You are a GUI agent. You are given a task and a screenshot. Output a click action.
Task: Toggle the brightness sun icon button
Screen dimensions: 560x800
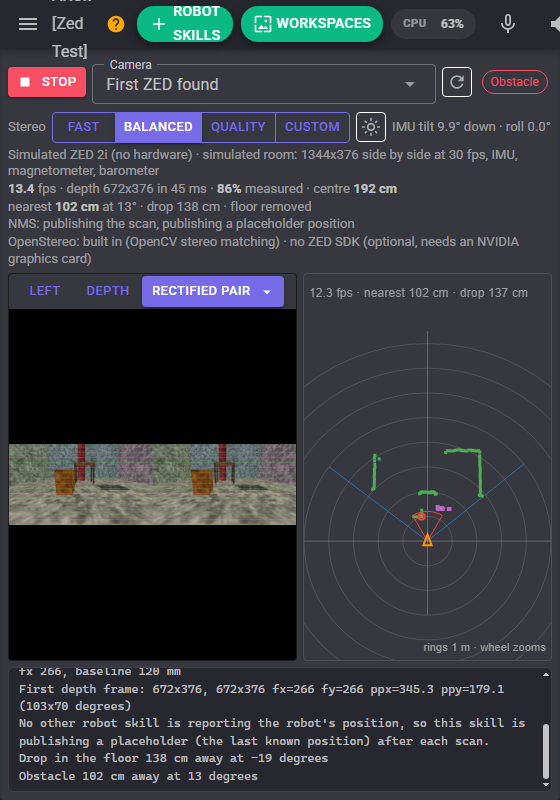tap(371, 127)
